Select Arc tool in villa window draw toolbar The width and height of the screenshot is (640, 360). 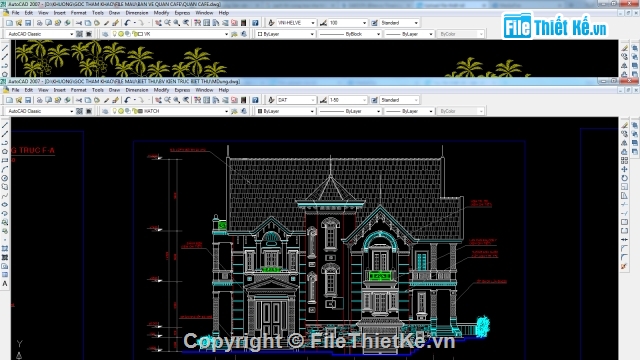tap(5, 169)
